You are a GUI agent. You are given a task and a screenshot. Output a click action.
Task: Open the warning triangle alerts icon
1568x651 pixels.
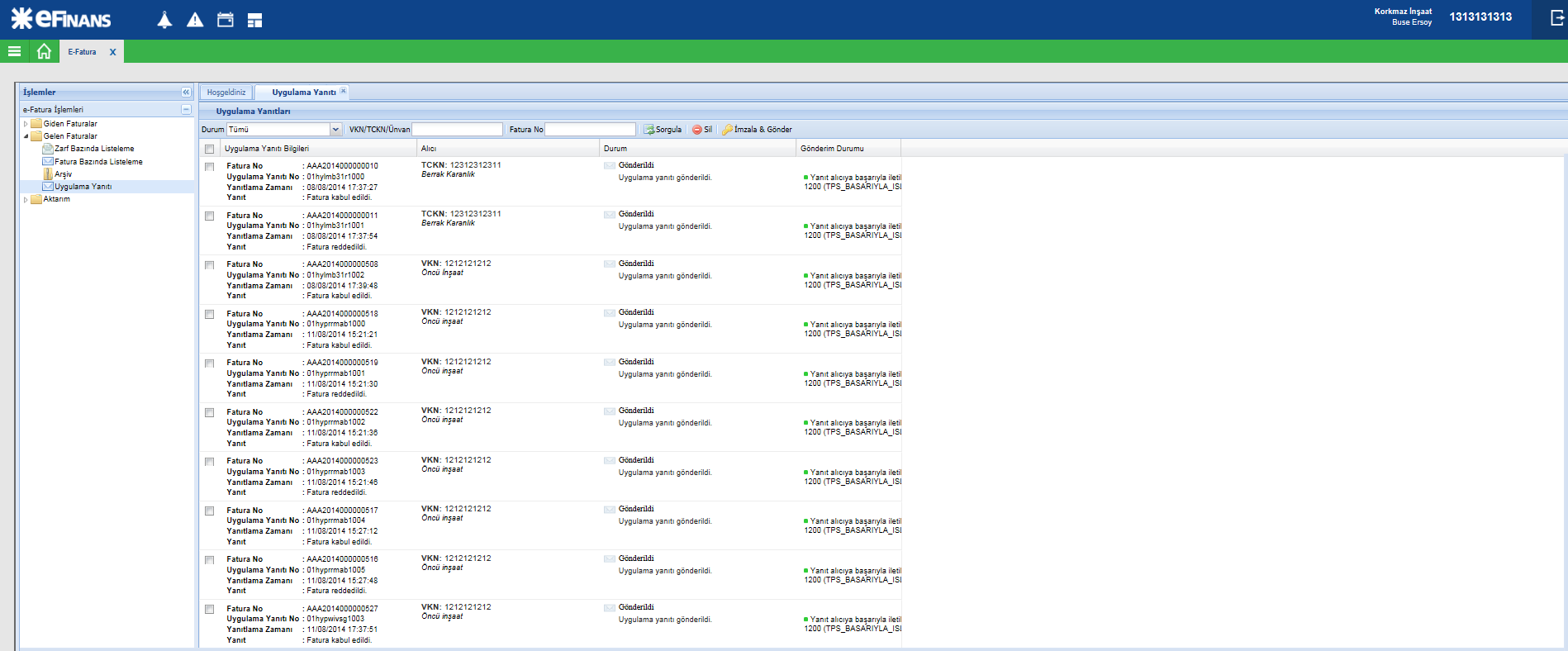coord(195,20)
